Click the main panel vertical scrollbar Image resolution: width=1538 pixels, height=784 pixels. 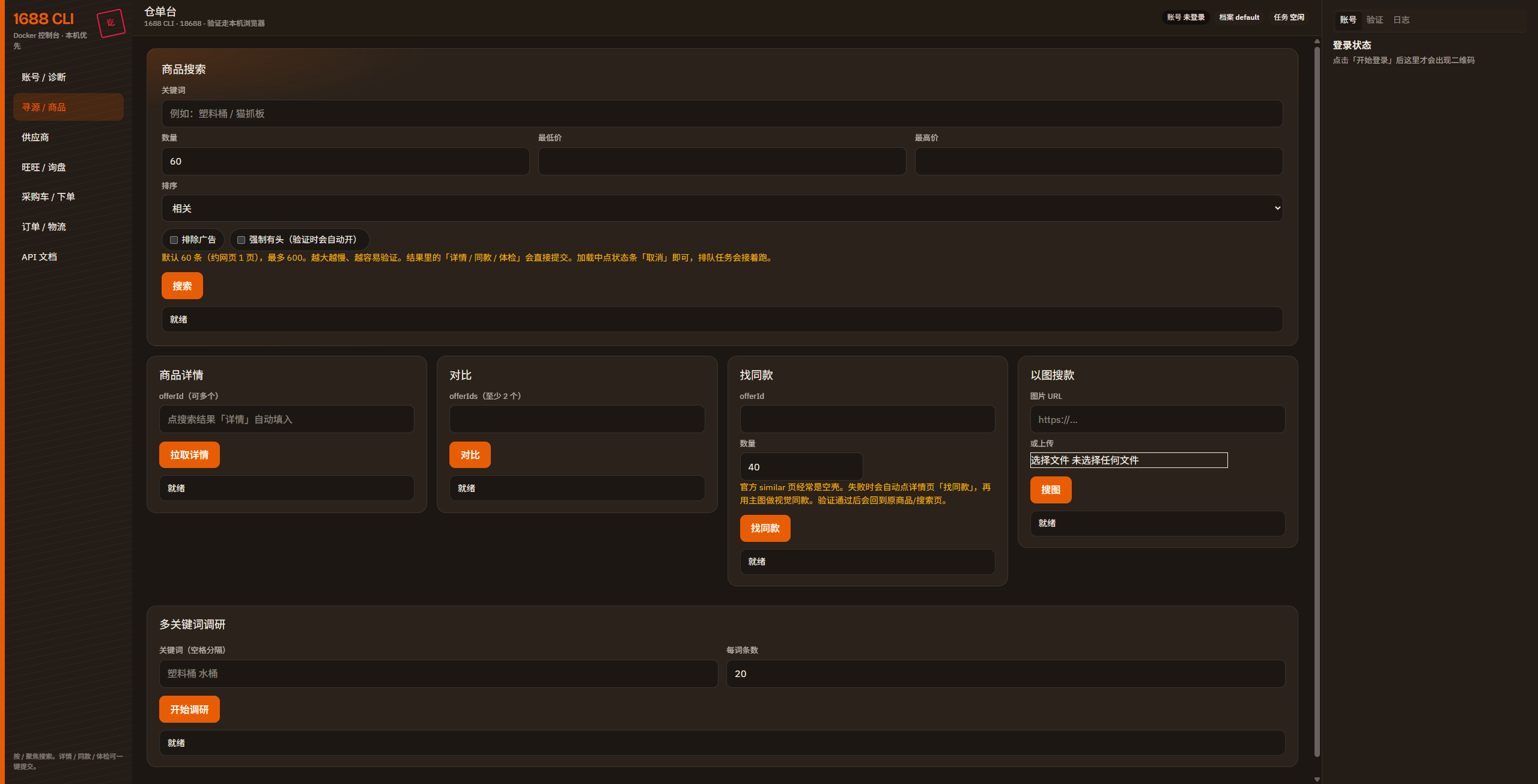(1317, 401)
